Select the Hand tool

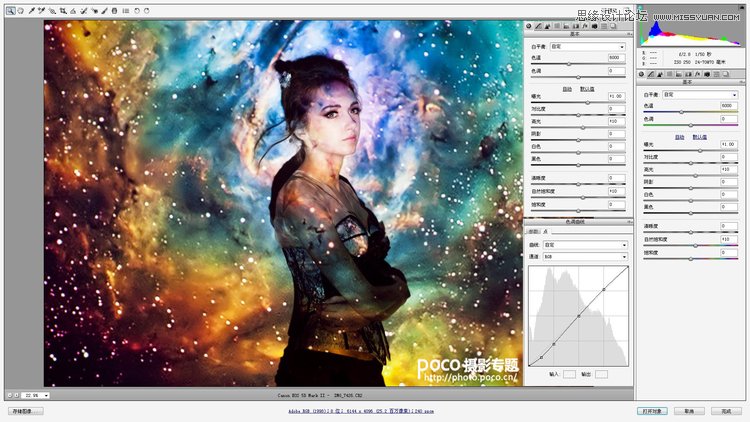coord(20,10)
